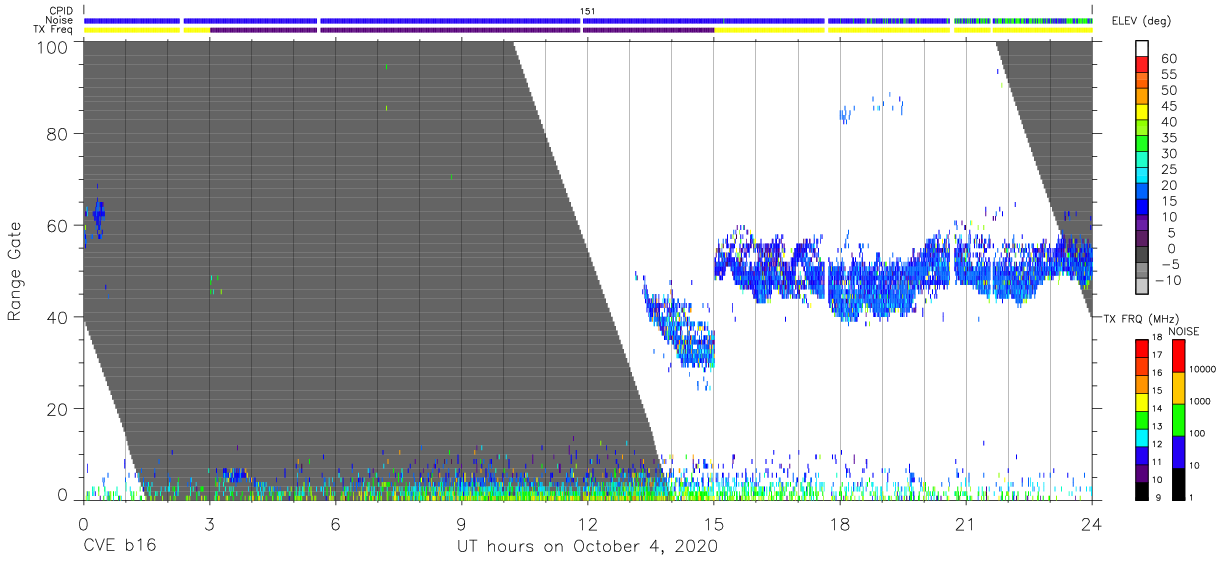Click the CPID value '151'
Image resolution: width=1228 pixels, height=567 pixels.
pos(588,11)
